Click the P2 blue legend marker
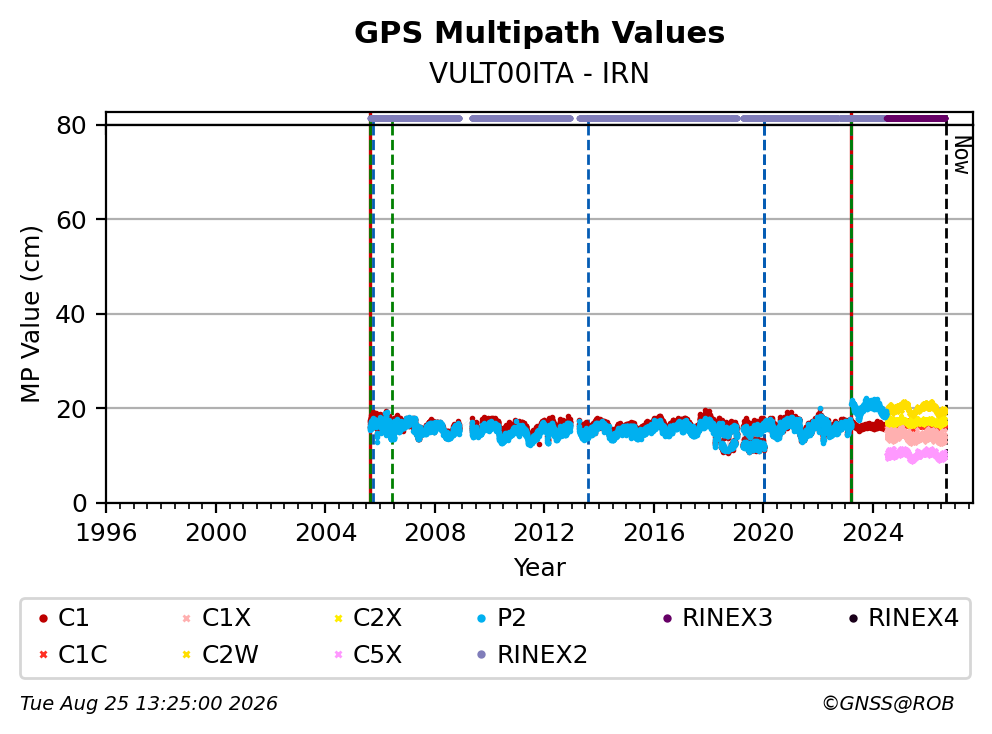 481,618
